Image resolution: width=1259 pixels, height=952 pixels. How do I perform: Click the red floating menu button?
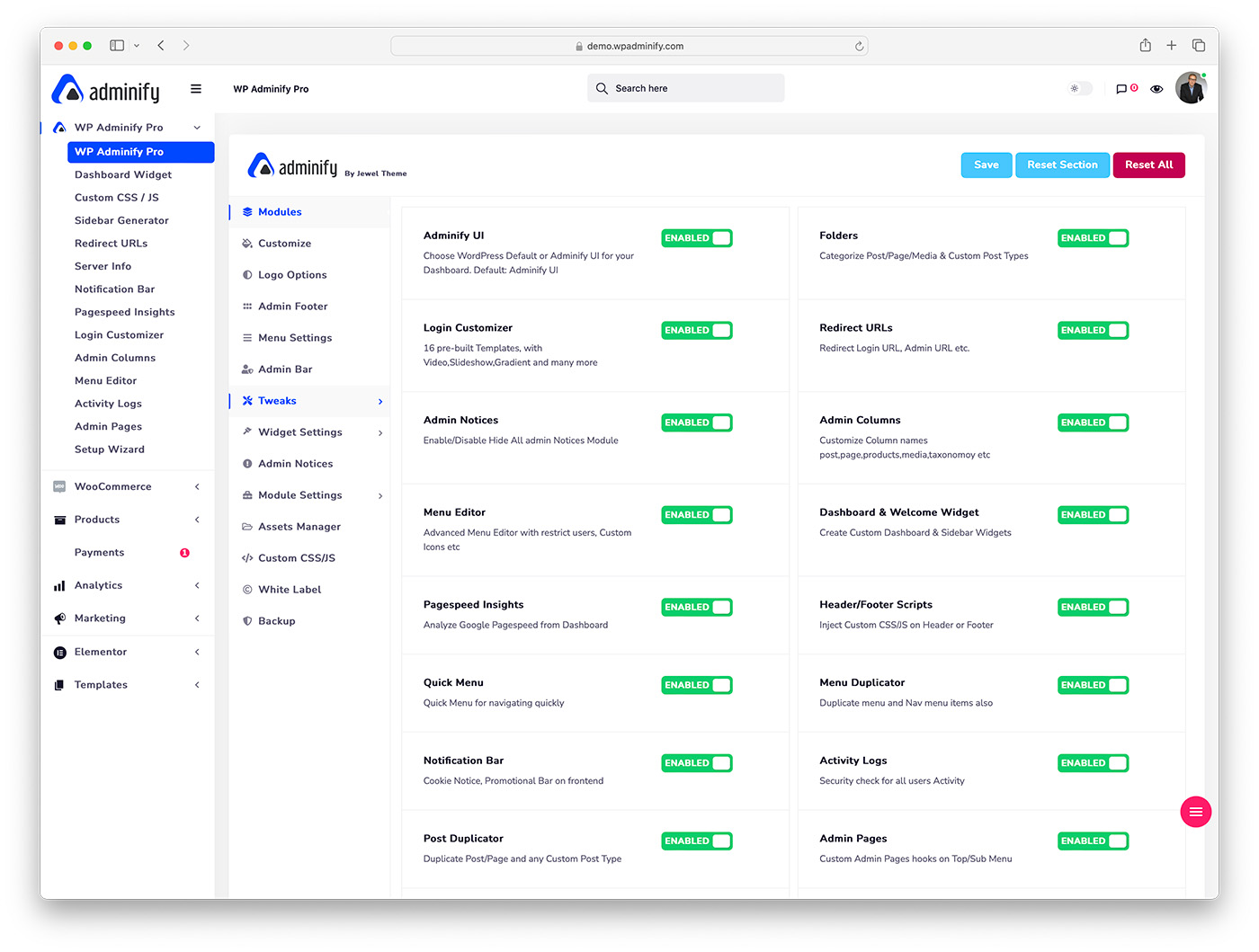click(x=1195, y=812)
